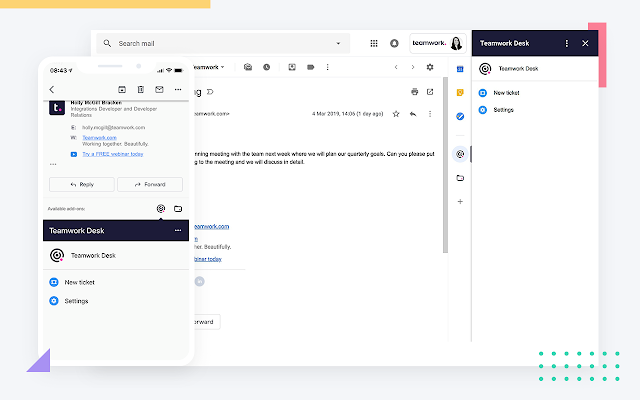
Task: Open notifications bell in Gmail header
Action: point(394,43)
